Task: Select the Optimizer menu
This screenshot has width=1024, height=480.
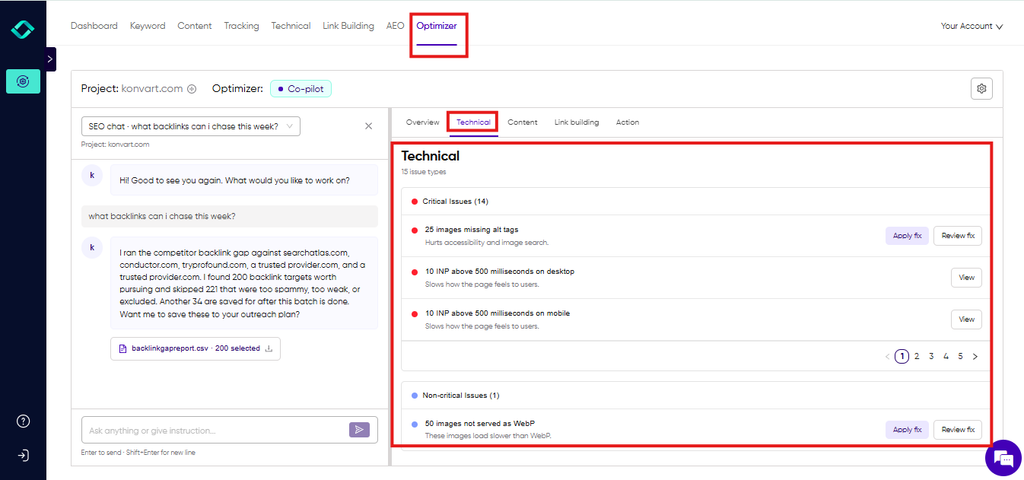Action: (x=437, y=26)
